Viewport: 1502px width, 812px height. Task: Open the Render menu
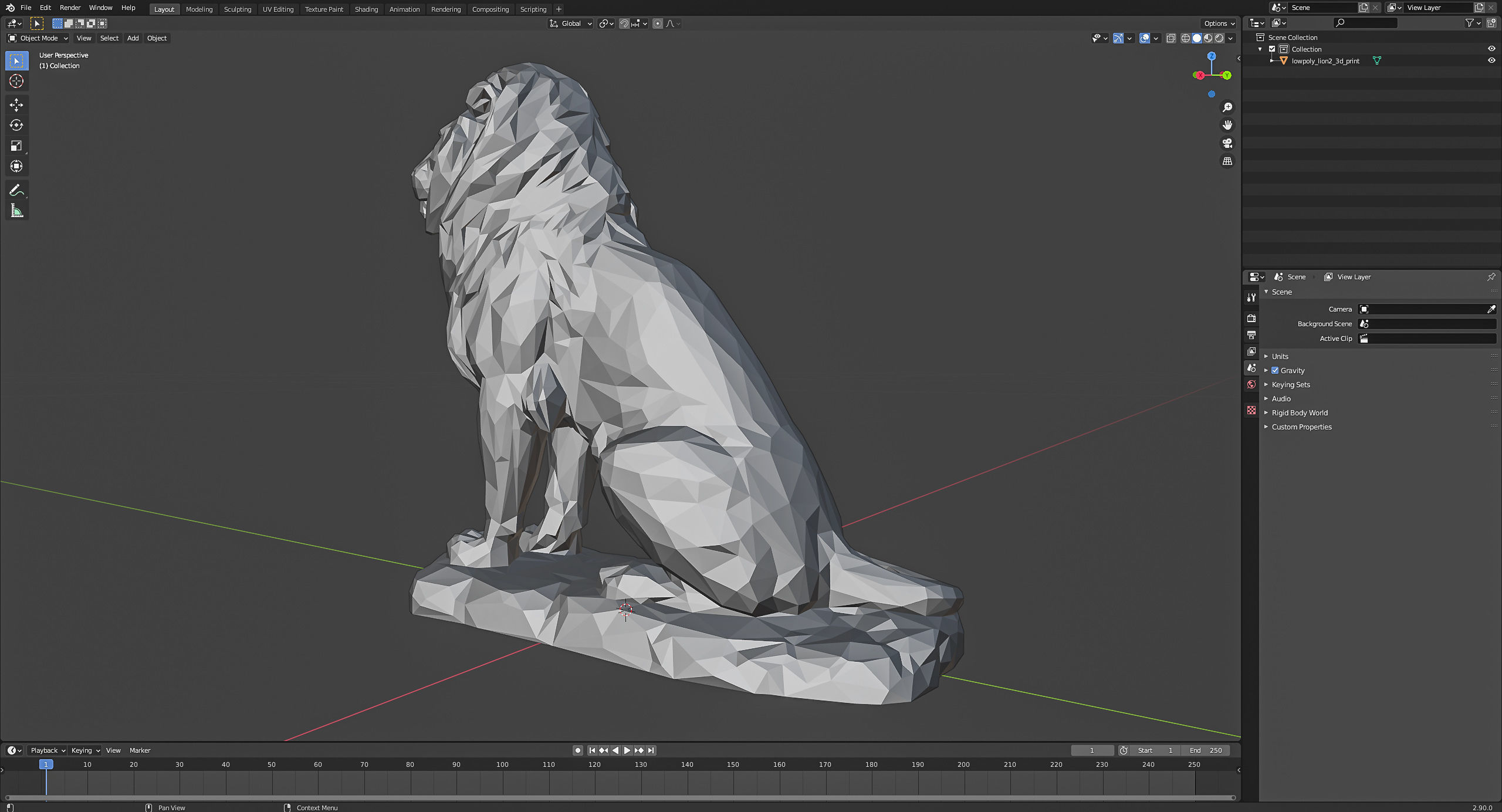coord(70,8)
